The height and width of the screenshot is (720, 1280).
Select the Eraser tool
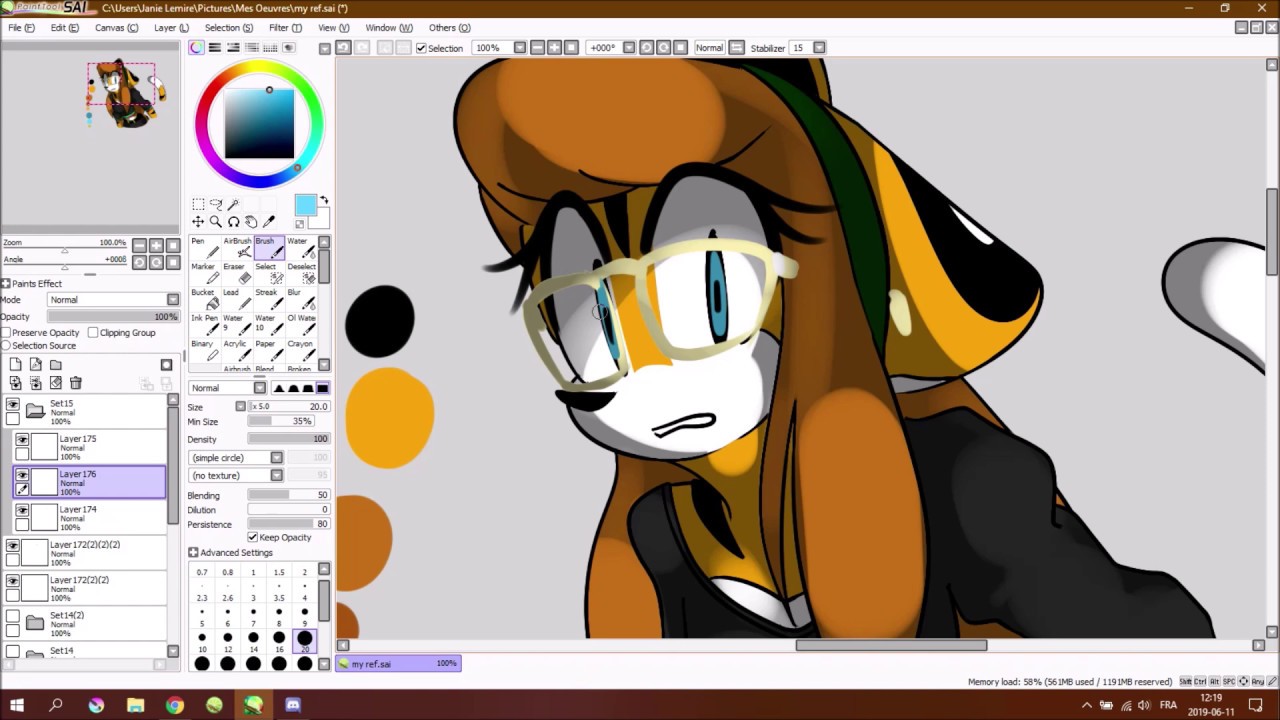[237, 273]
